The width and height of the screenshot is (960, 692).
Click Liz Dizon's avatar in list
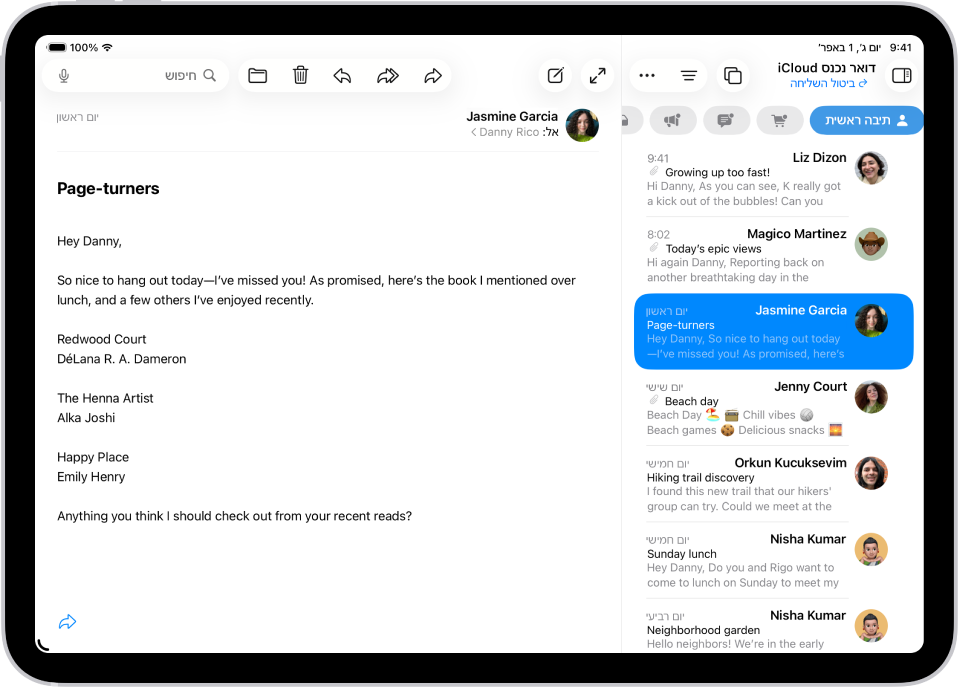871,168
